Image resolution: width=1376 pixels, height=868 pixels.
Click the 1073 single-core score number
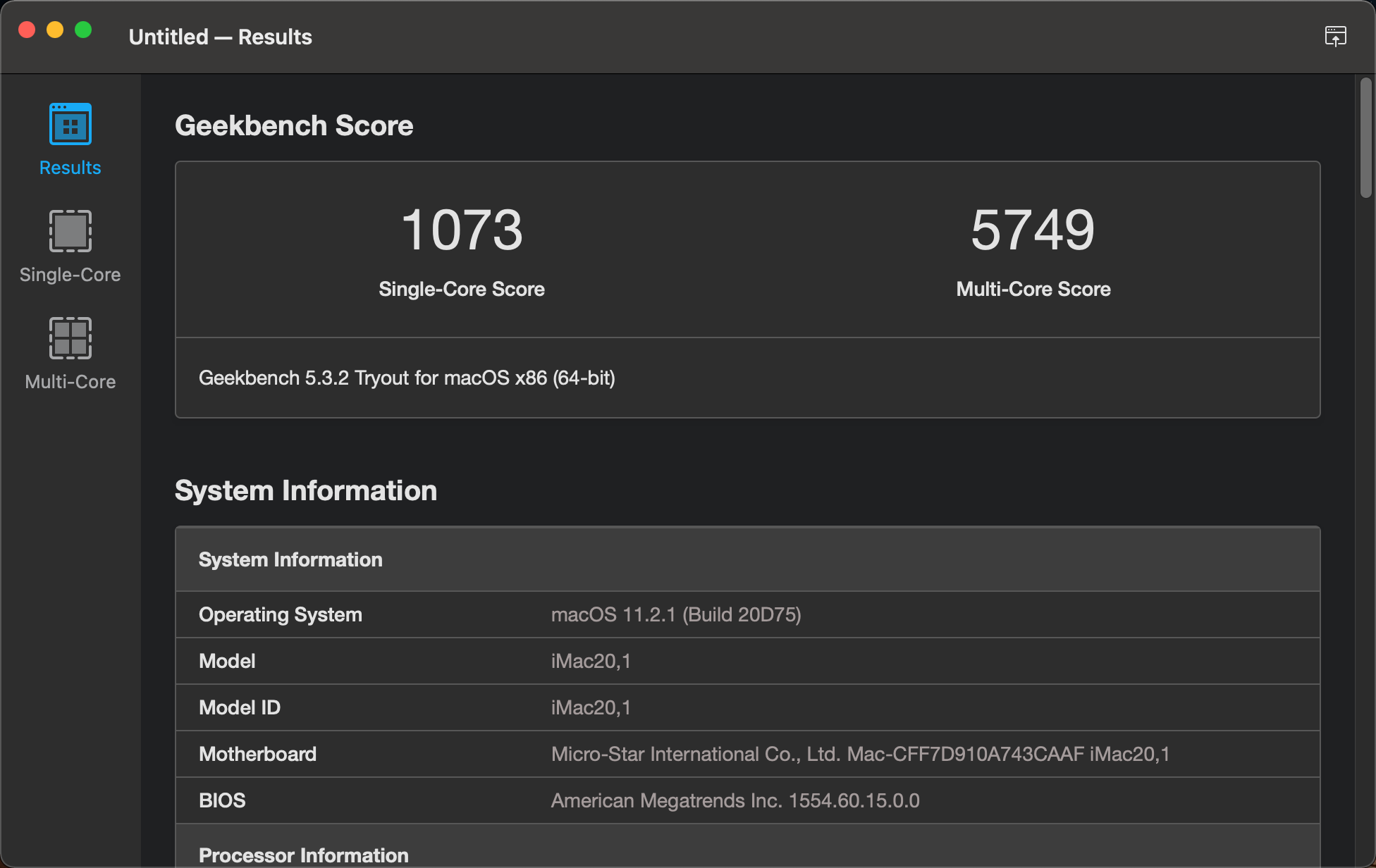click(462, 230)
